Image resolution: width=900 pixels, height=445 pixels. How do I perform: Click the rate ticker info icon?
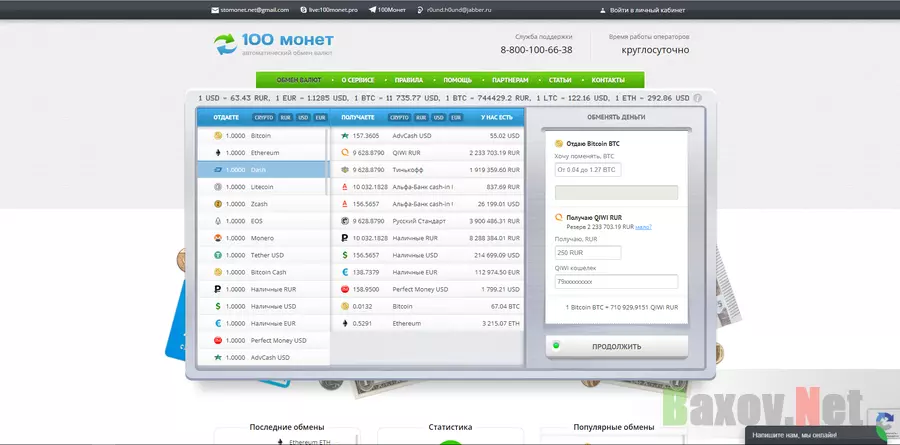[x=697, y=98]
